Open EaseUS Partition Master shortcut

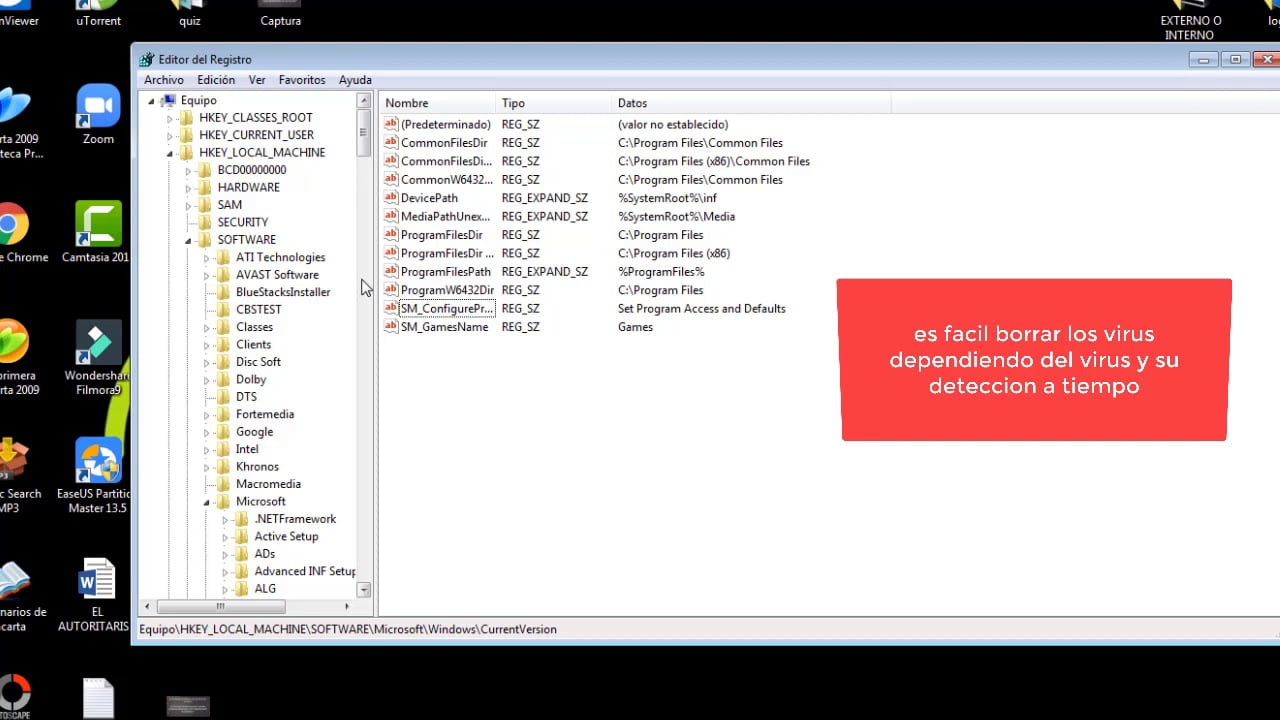(x=94, y=475)
